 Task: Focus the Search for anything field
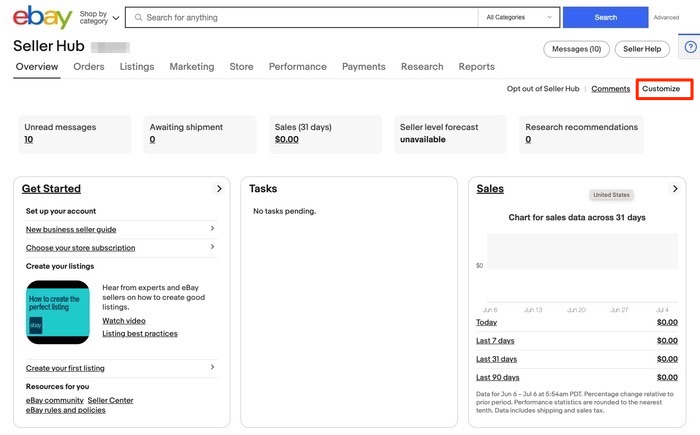coord(305,17)
